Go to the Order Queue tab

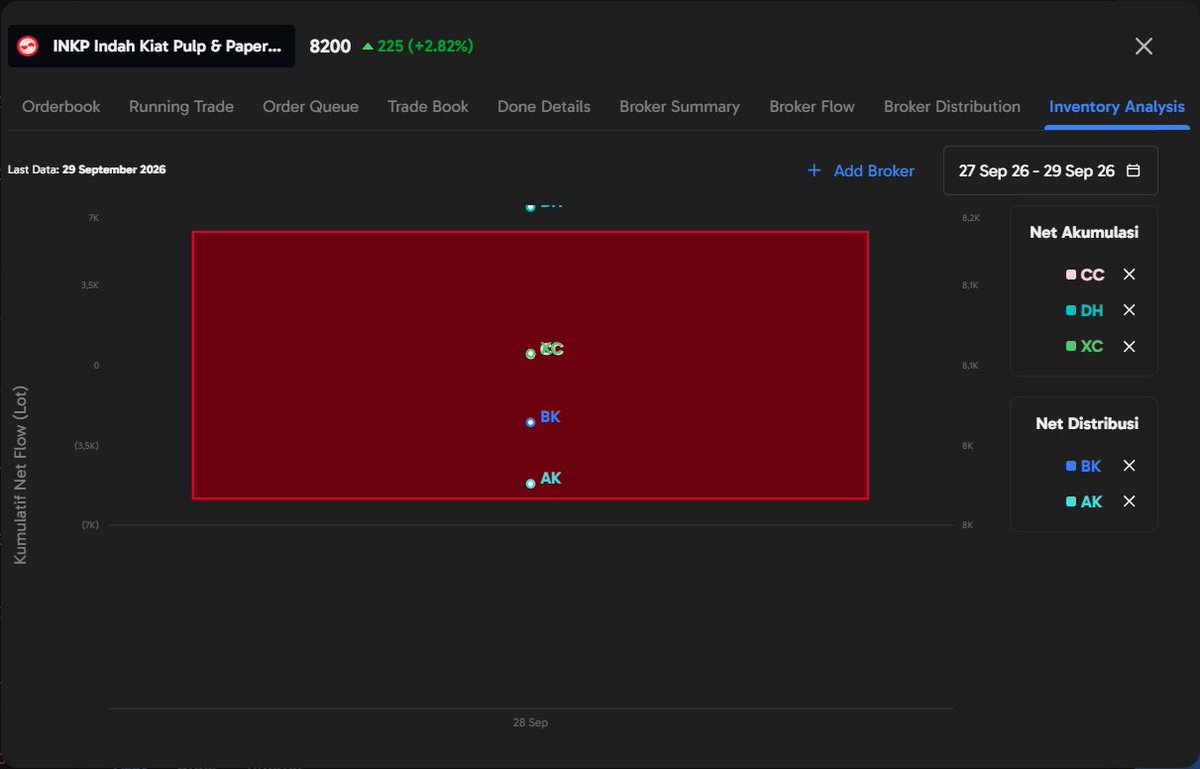[310, 106]
